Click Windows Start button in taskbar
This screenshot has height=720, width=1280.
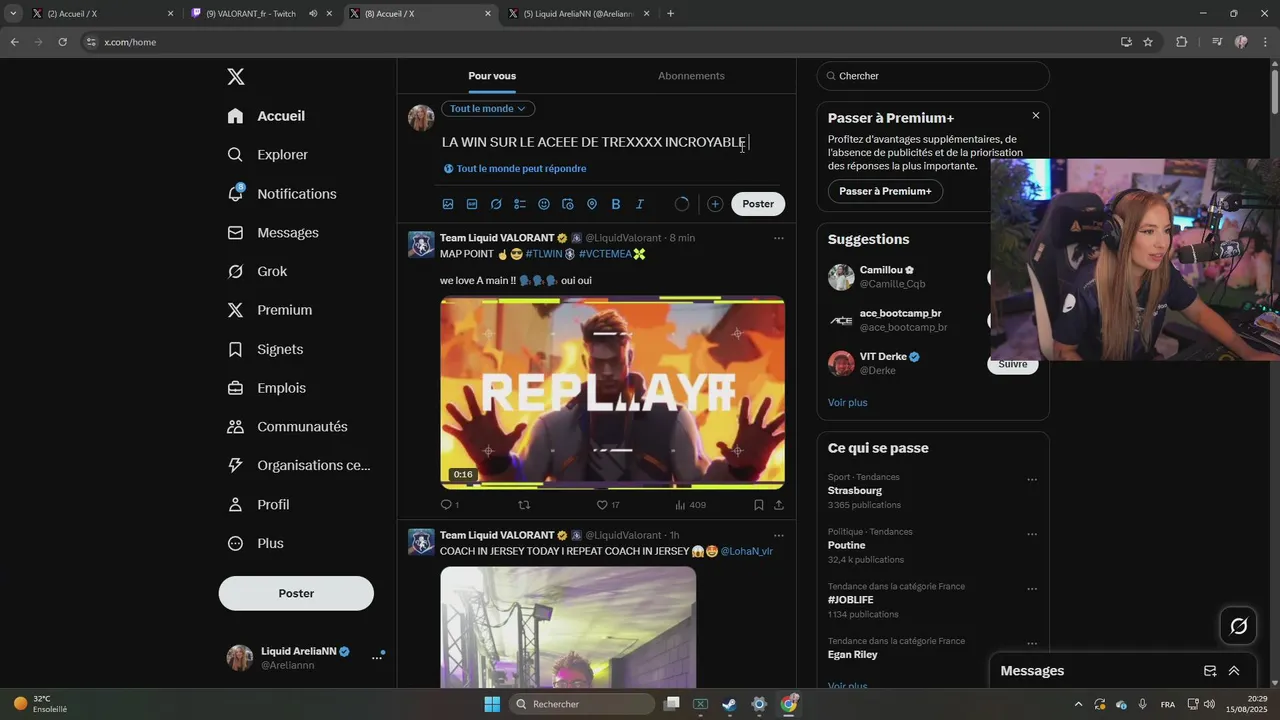[x=492, y=704]
